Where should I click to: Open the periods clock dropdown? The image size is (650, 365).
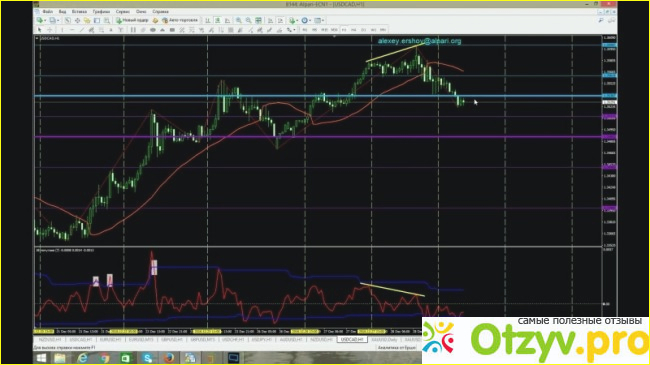coord(310,20)
